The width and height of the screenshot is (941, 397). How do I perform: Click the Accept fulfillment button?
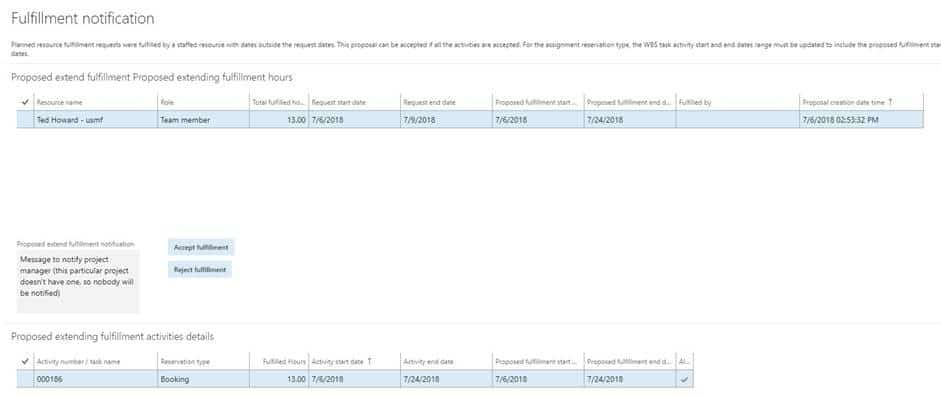pos(201,247)
